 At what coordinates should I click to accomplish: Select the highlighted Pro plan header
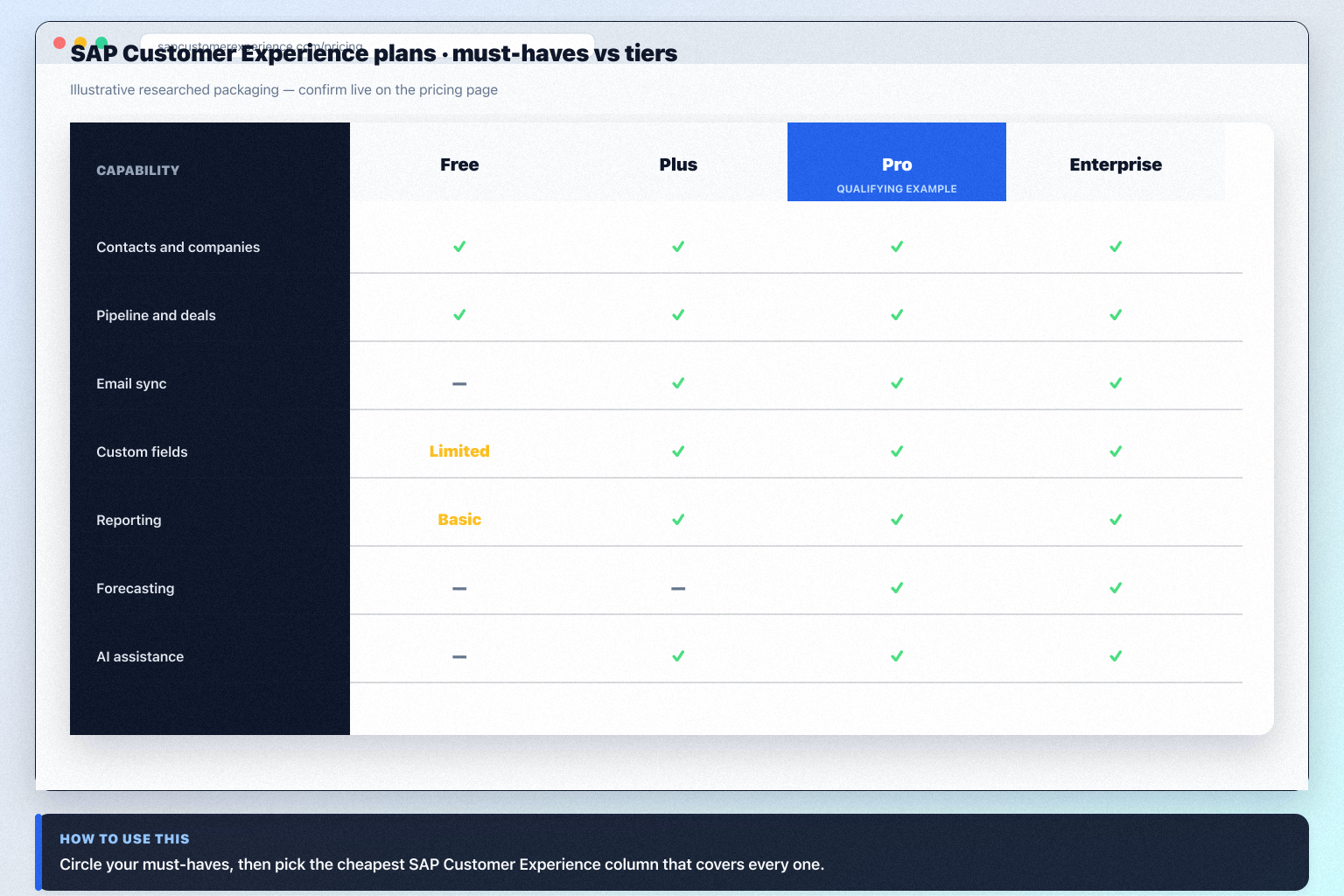coord(897,162)
